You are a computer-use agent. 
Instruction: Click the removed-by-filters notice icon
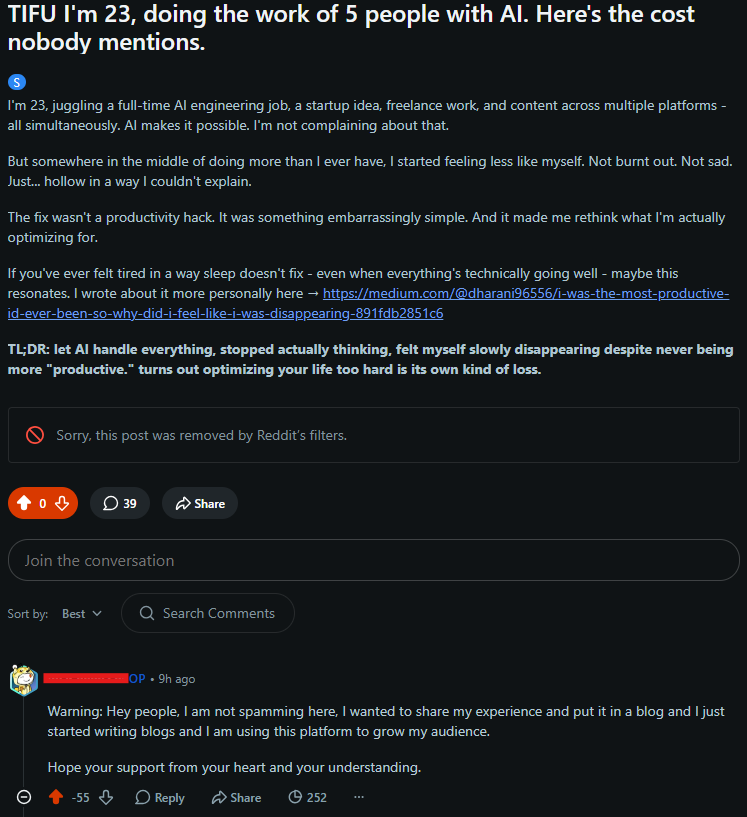click(x=35, y=435)
